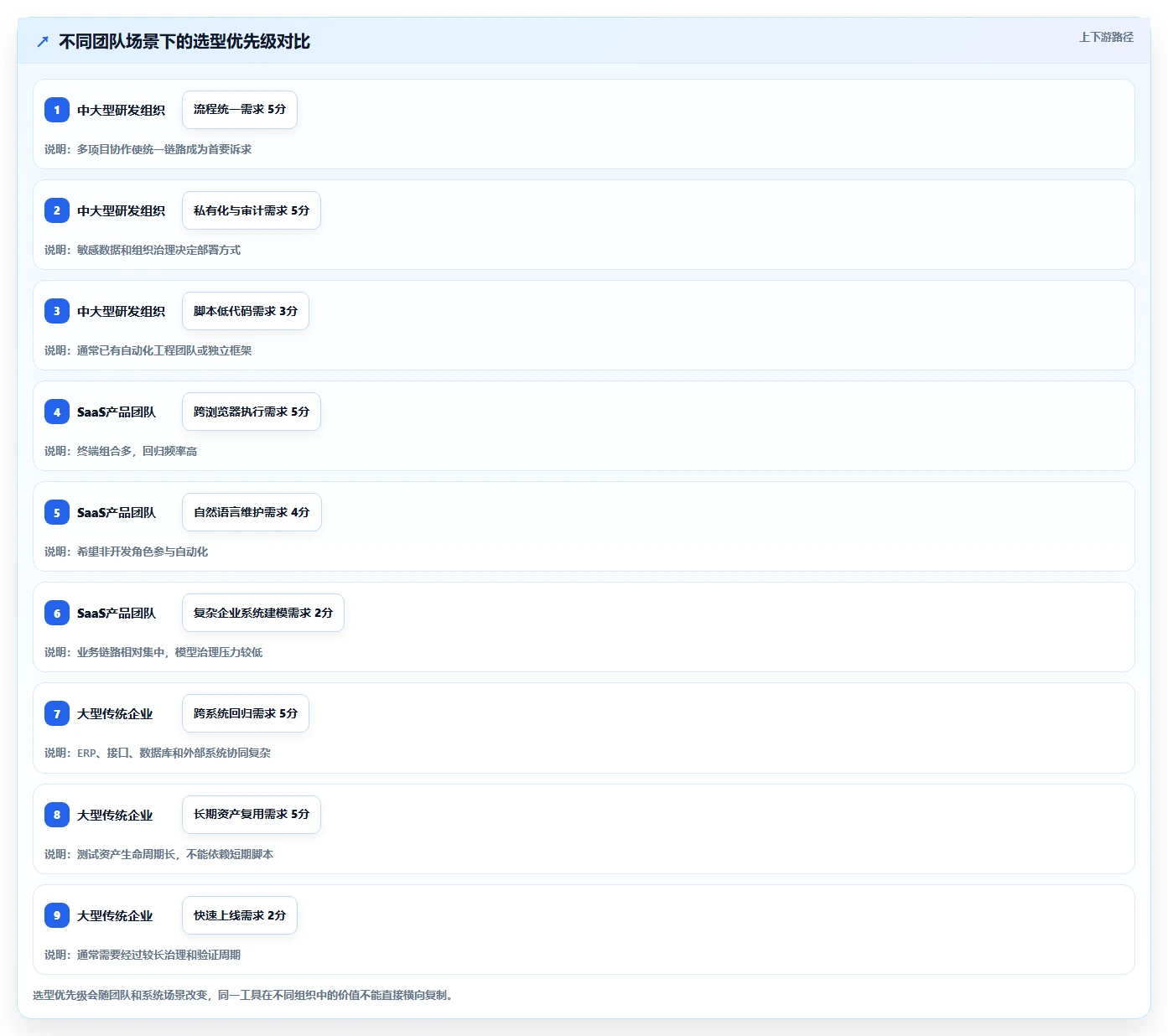
Task: Select the number 1 badge
Action: (57, 110)
